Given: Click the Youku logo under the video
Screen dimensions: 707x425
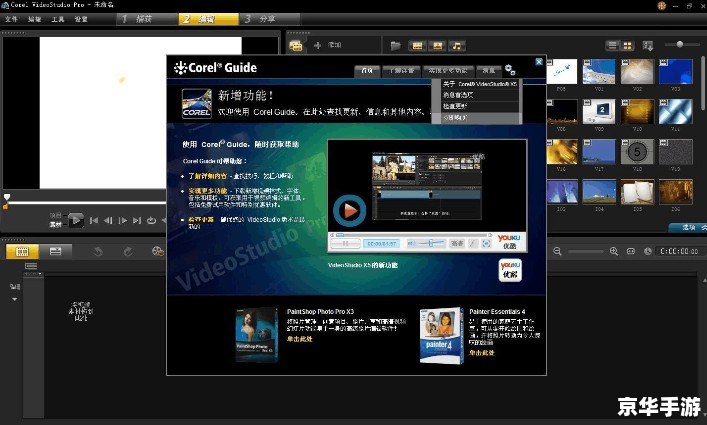Looking at the screenshot, I should (511, 269).
